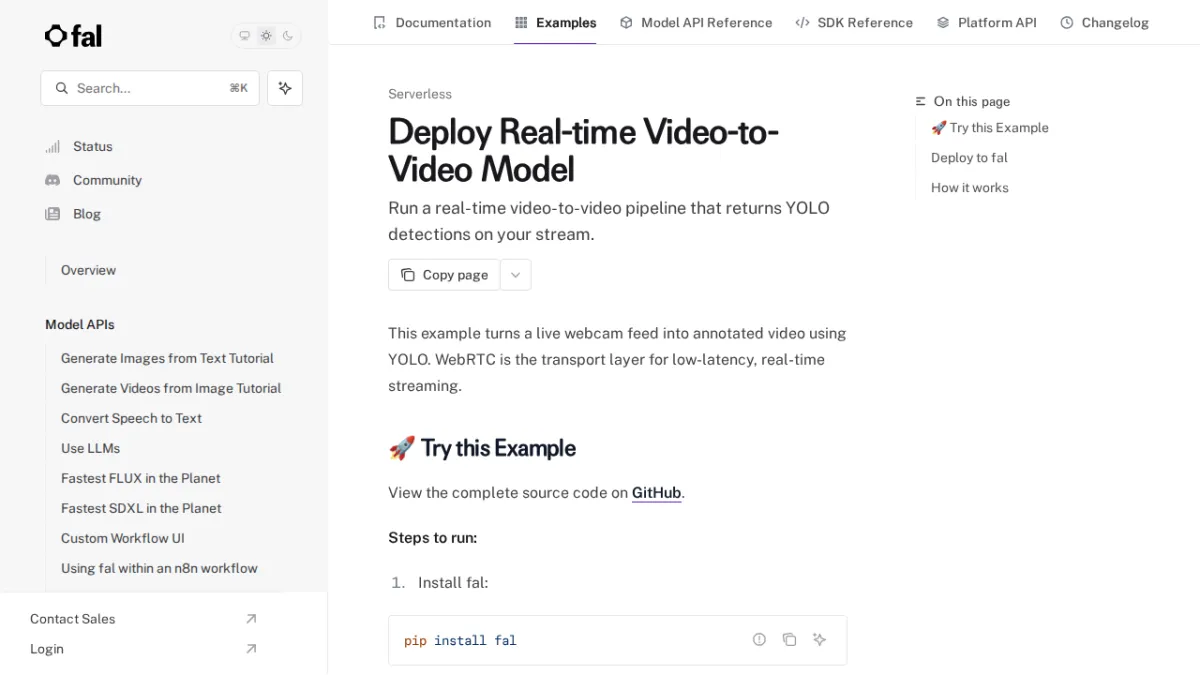Open Fastest FLUX in the Planet
The height and width of the screenshot is (675, 1200).
tap(141, 478)
